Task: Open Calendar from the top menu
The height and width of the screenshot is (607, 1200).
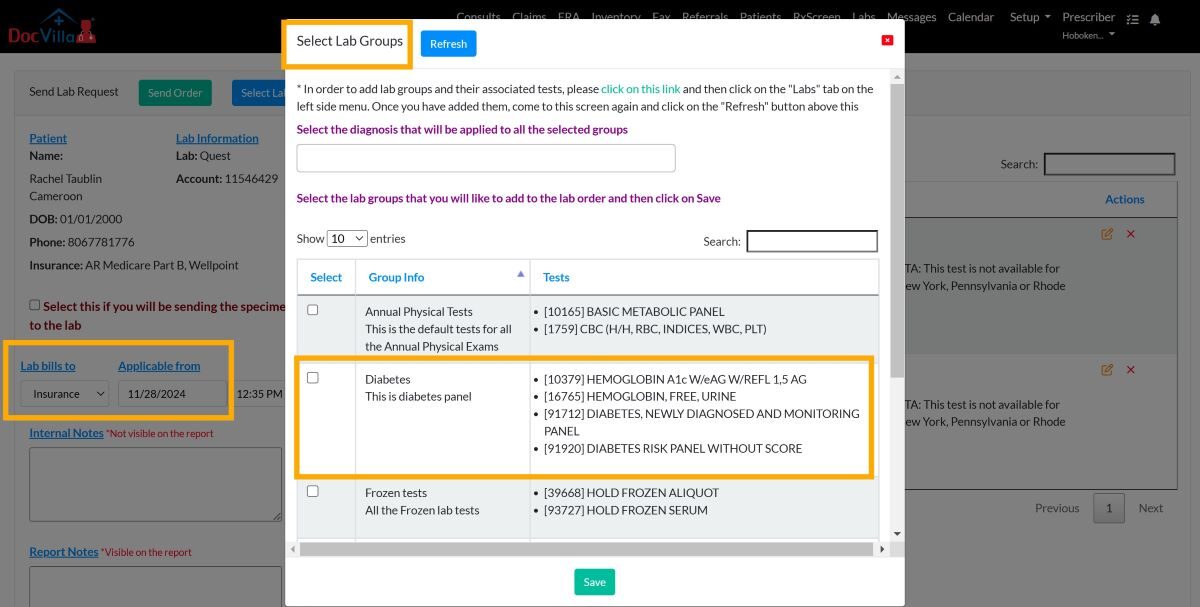Action: coord(970,17)
